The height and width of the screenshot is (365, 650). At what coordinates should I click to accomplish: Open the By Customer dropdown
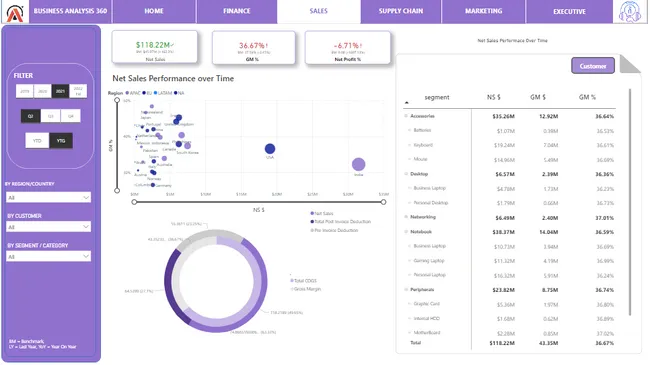49,227
